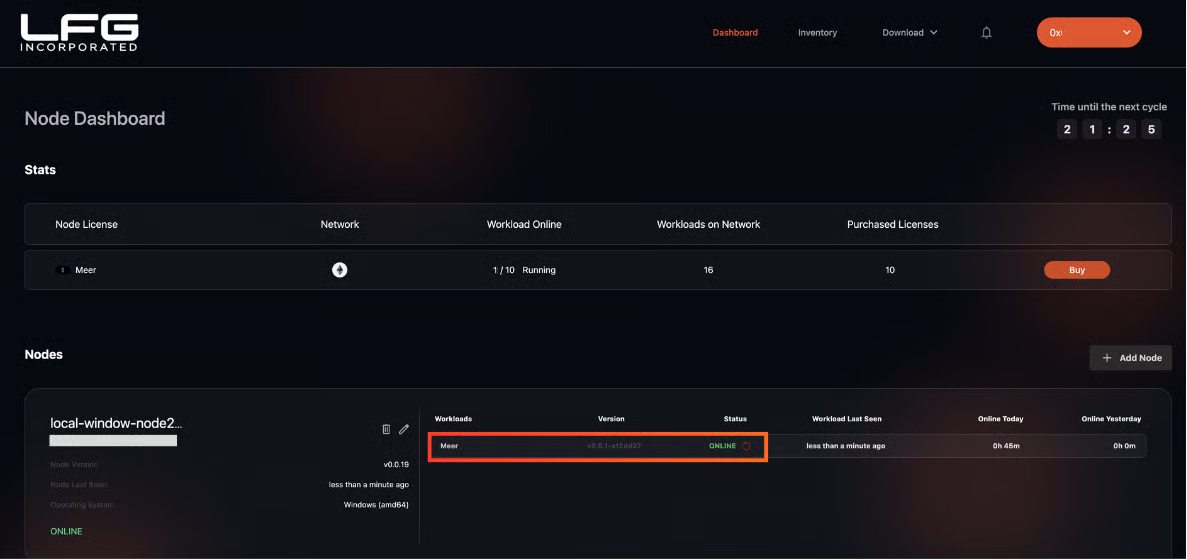
Task: Click the pencil icon to rename node
Action: [x=404, y=429]
